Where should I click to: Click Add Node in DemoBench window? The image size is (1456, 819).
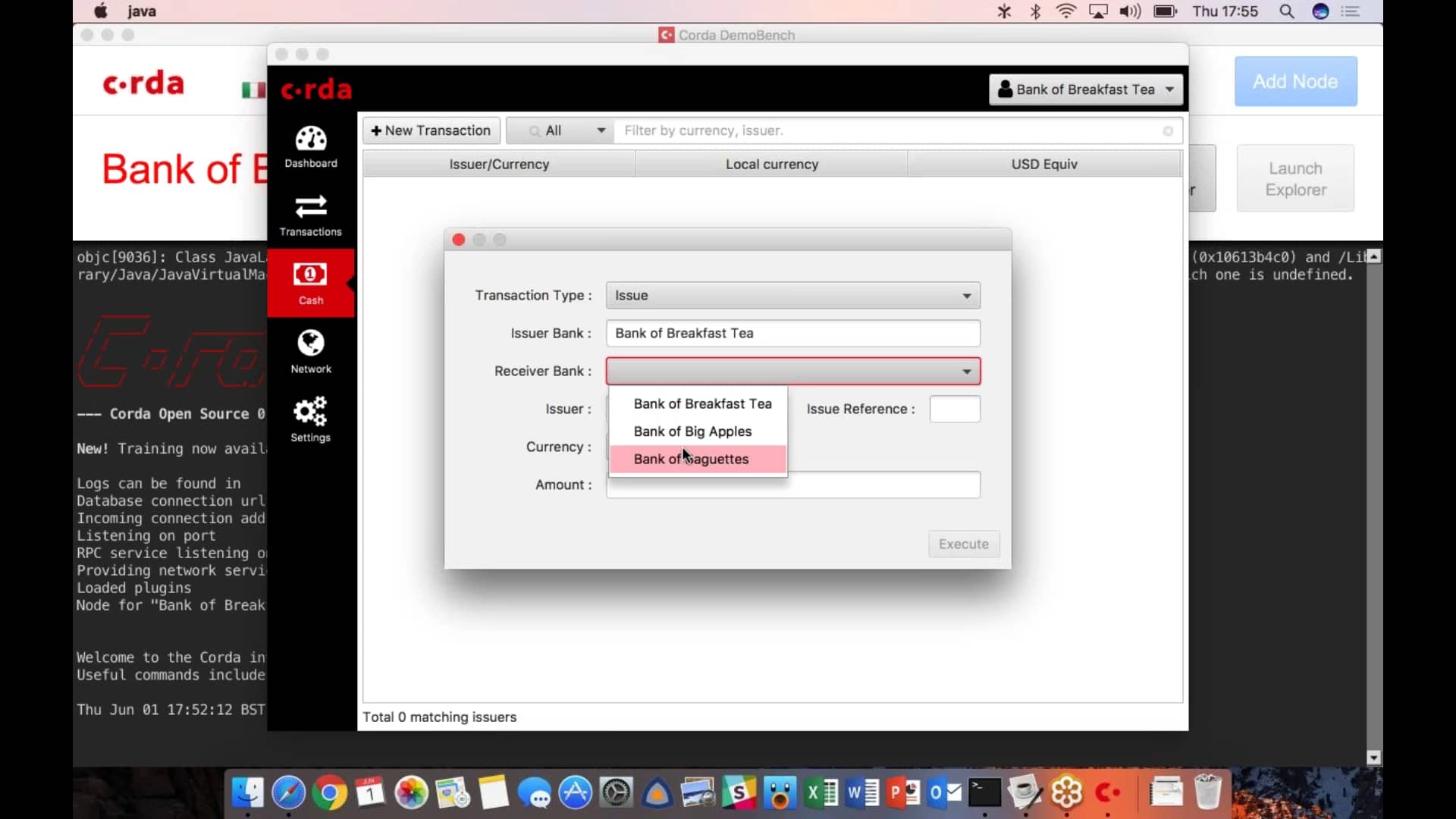coord(1295,81)
